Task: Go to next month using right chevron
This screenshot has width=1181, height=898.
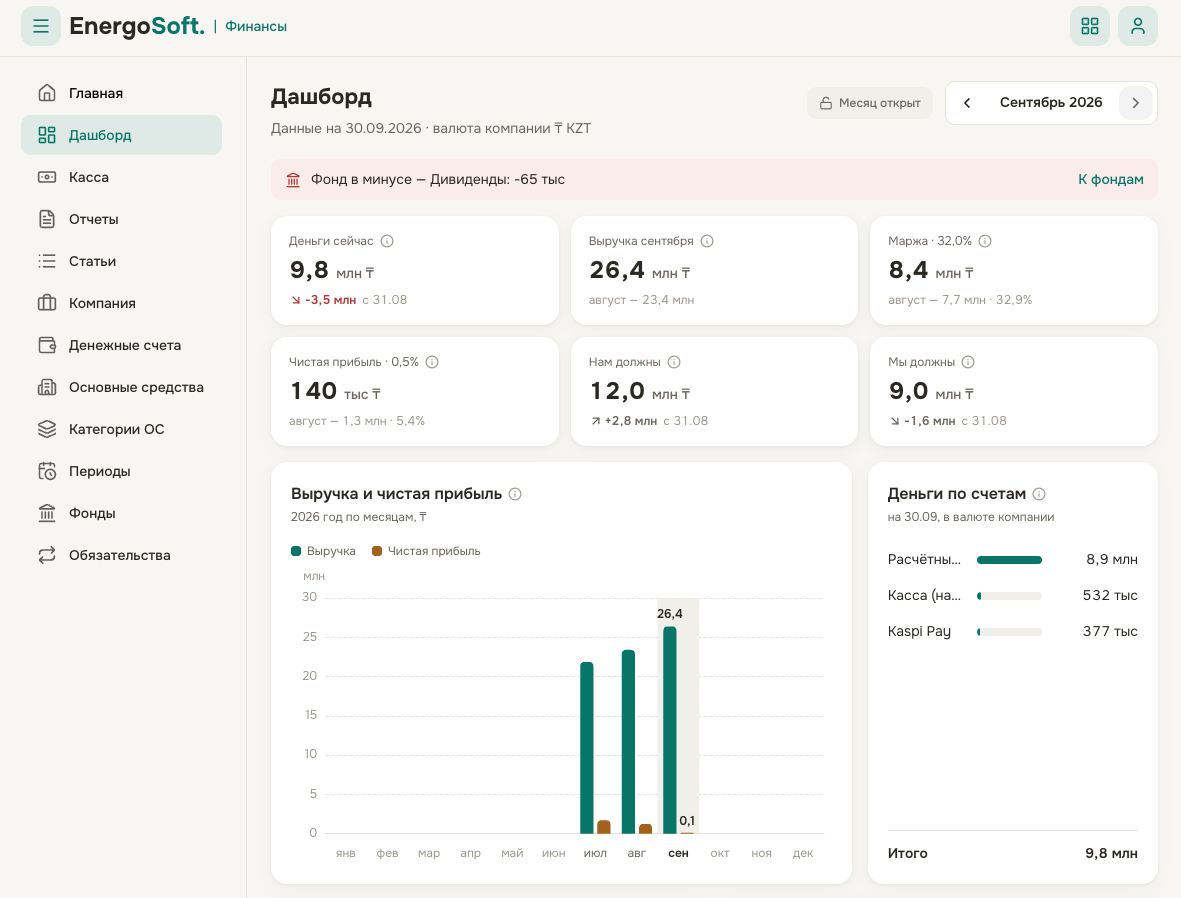Action: coord(1136,102)
